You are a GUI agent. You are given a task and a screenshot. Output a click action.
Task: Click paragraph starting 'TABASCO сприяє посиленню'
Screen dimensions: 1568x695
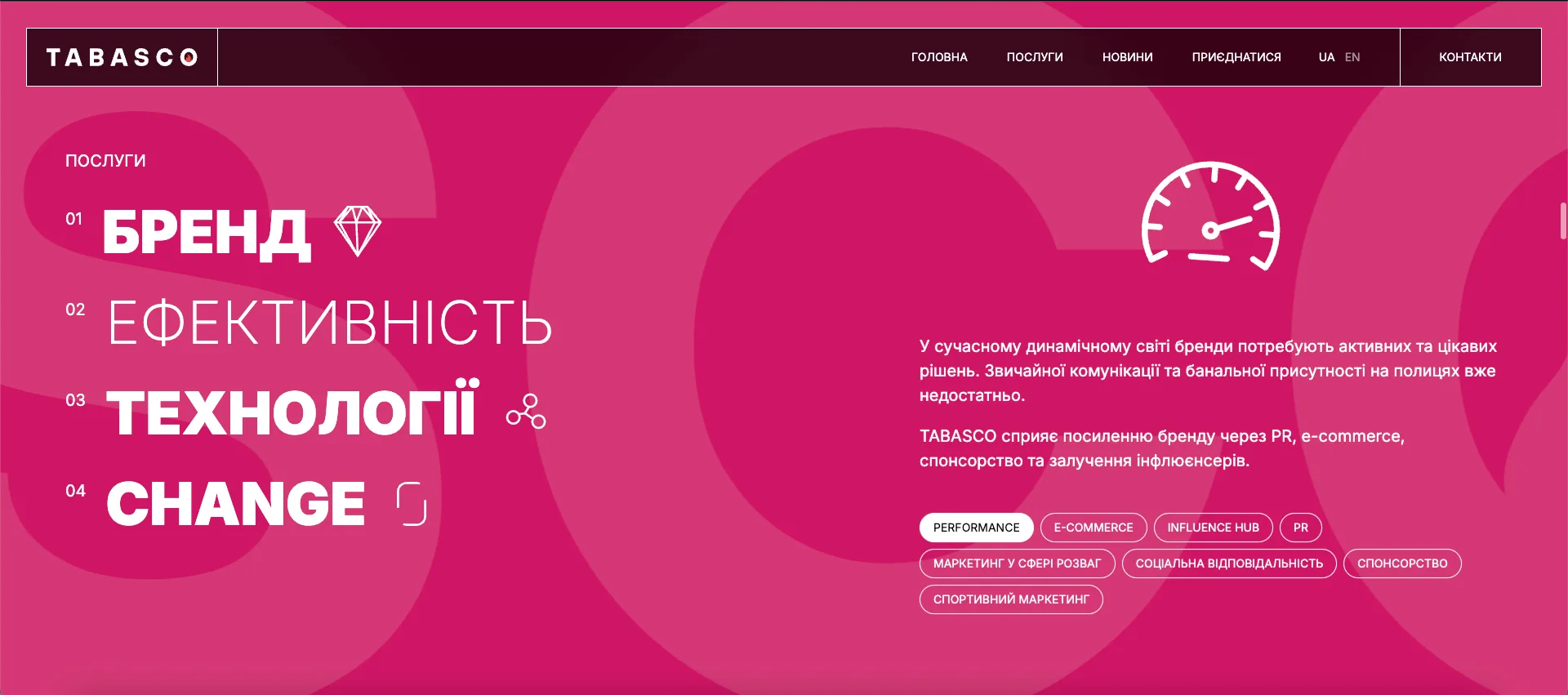[1162, 448]
